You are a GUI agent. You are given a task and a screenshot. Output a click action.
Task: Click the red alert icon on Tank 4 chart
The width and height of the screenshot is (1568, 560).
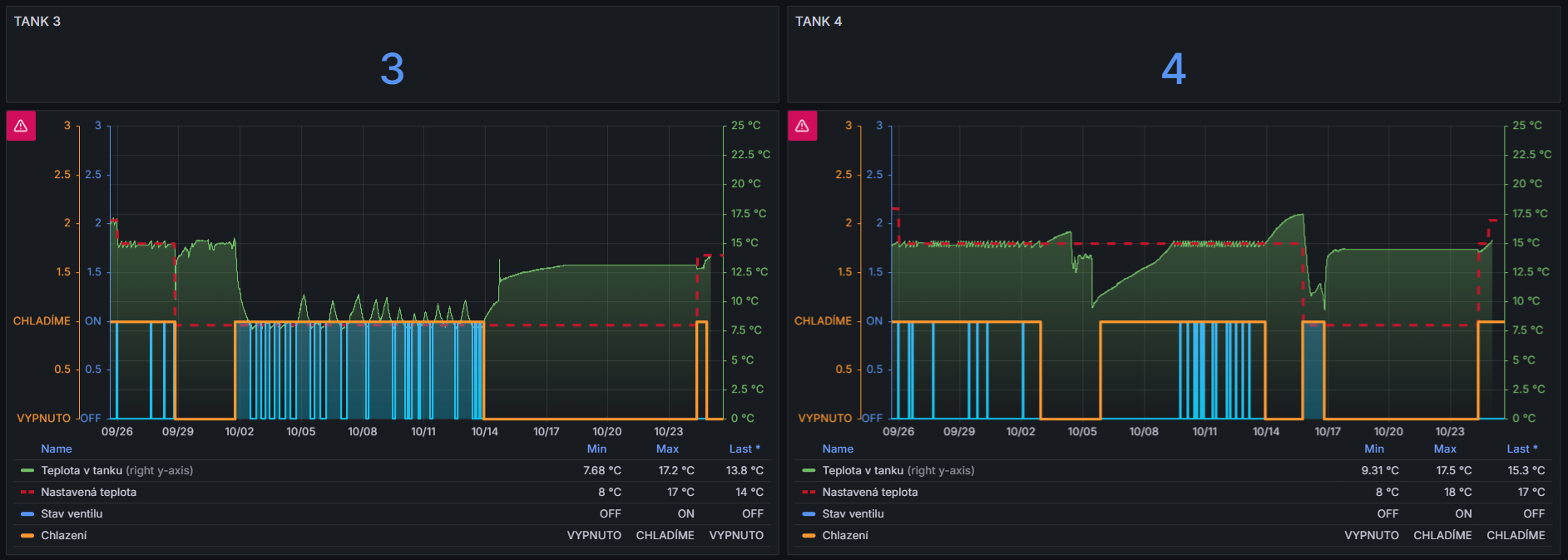click(802, 126)
